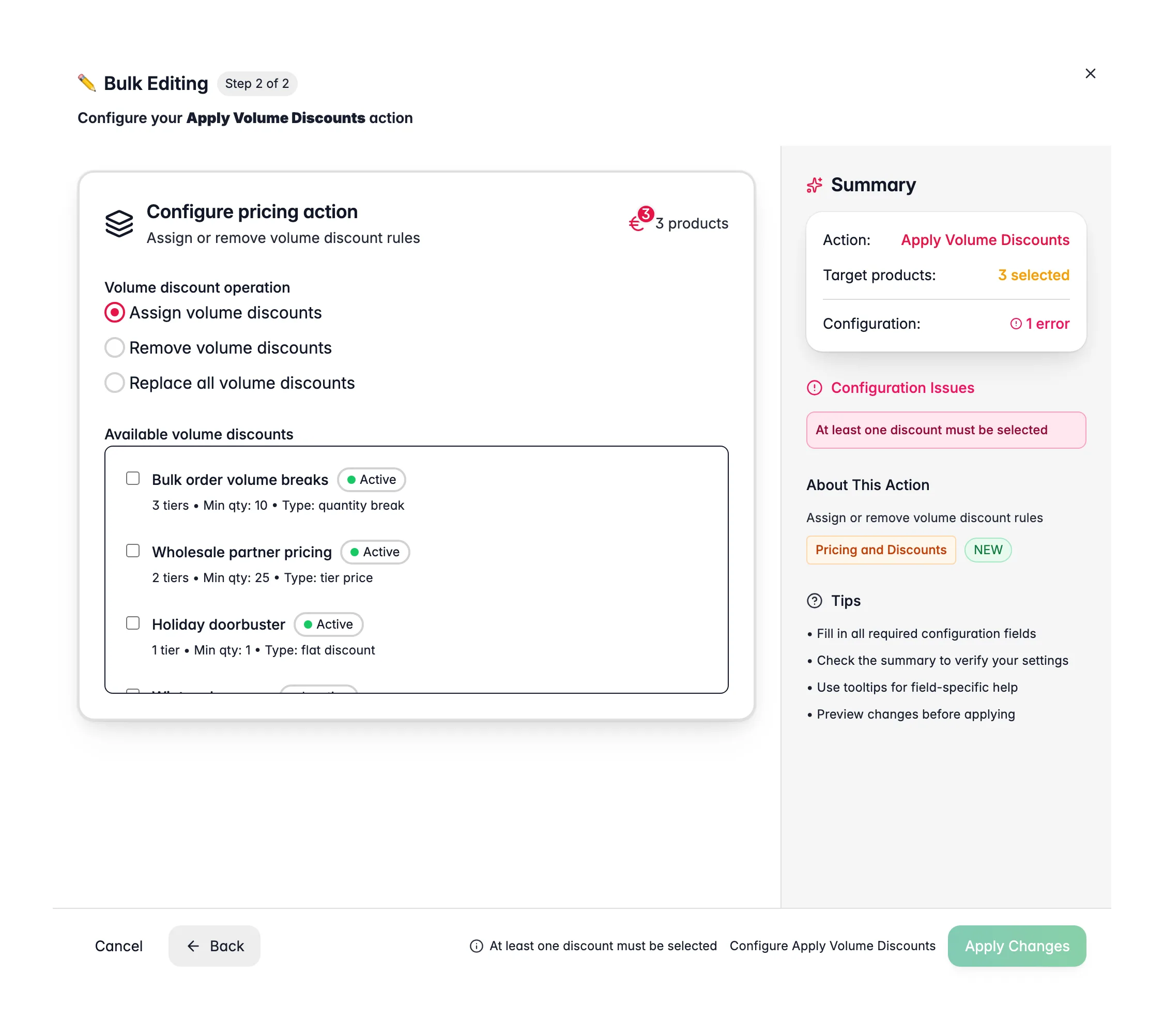
Task: Click the 'Available volume discounts' label
Action: (x=199, y=435)
